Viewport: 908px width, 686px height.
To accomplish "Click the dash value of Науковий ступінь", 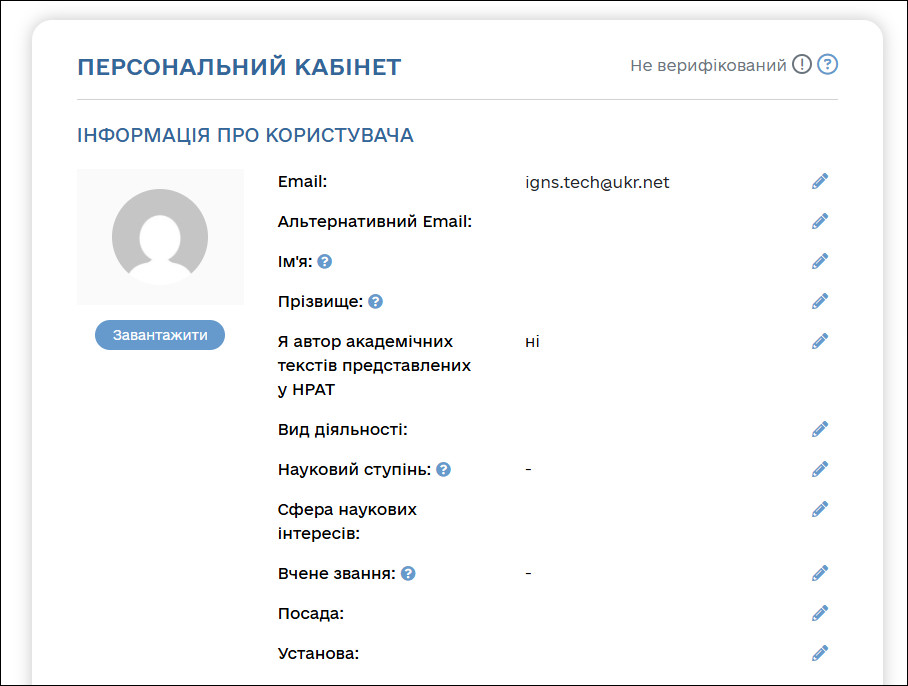I will tap(528, 469).
